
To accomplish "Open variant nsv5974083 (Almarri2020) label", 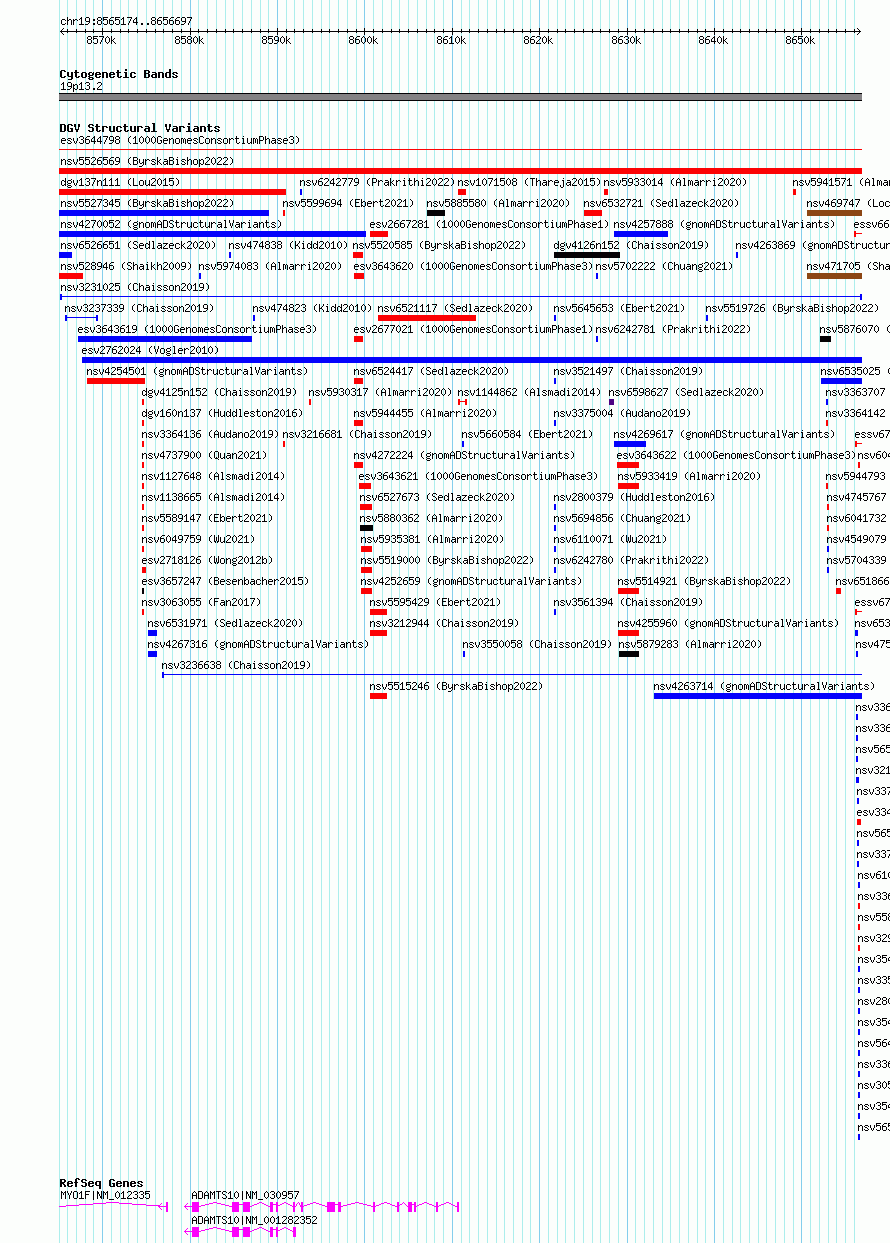I will click(x=270, y=267).
